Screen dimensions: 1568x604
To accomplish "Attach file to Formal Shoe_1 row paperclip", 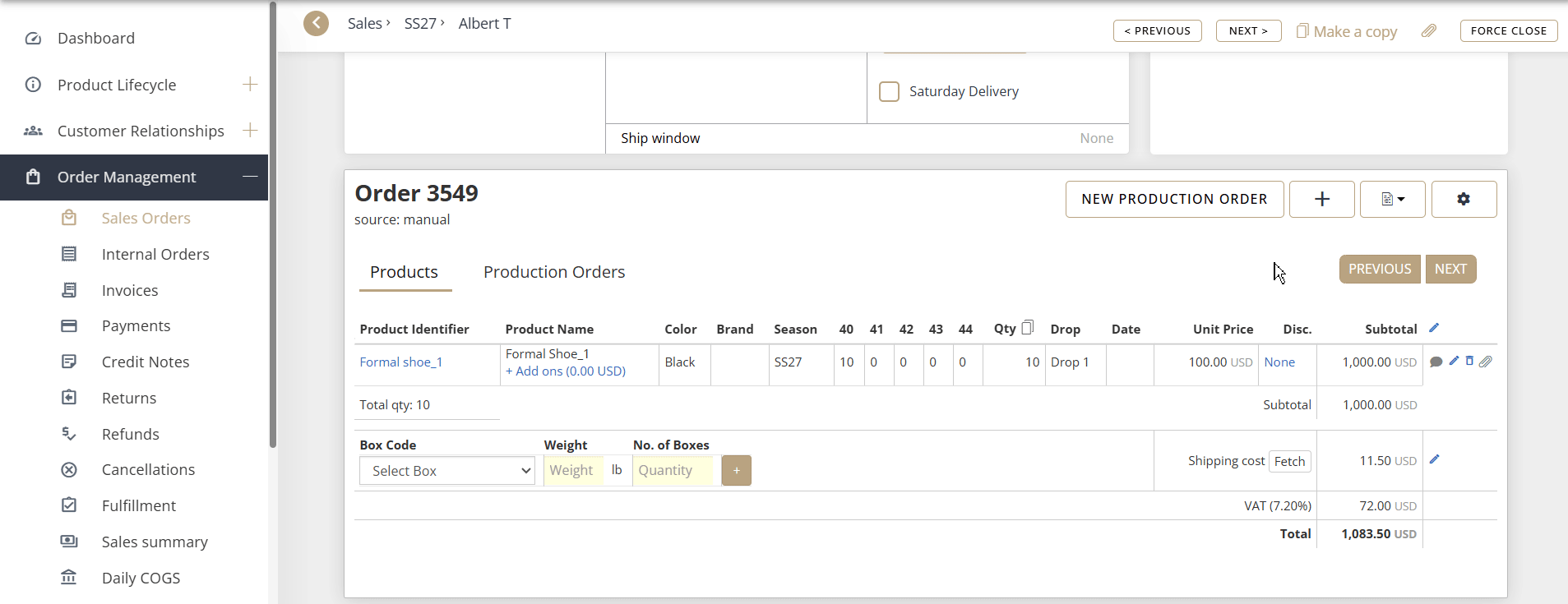I will click(1486, 362).
